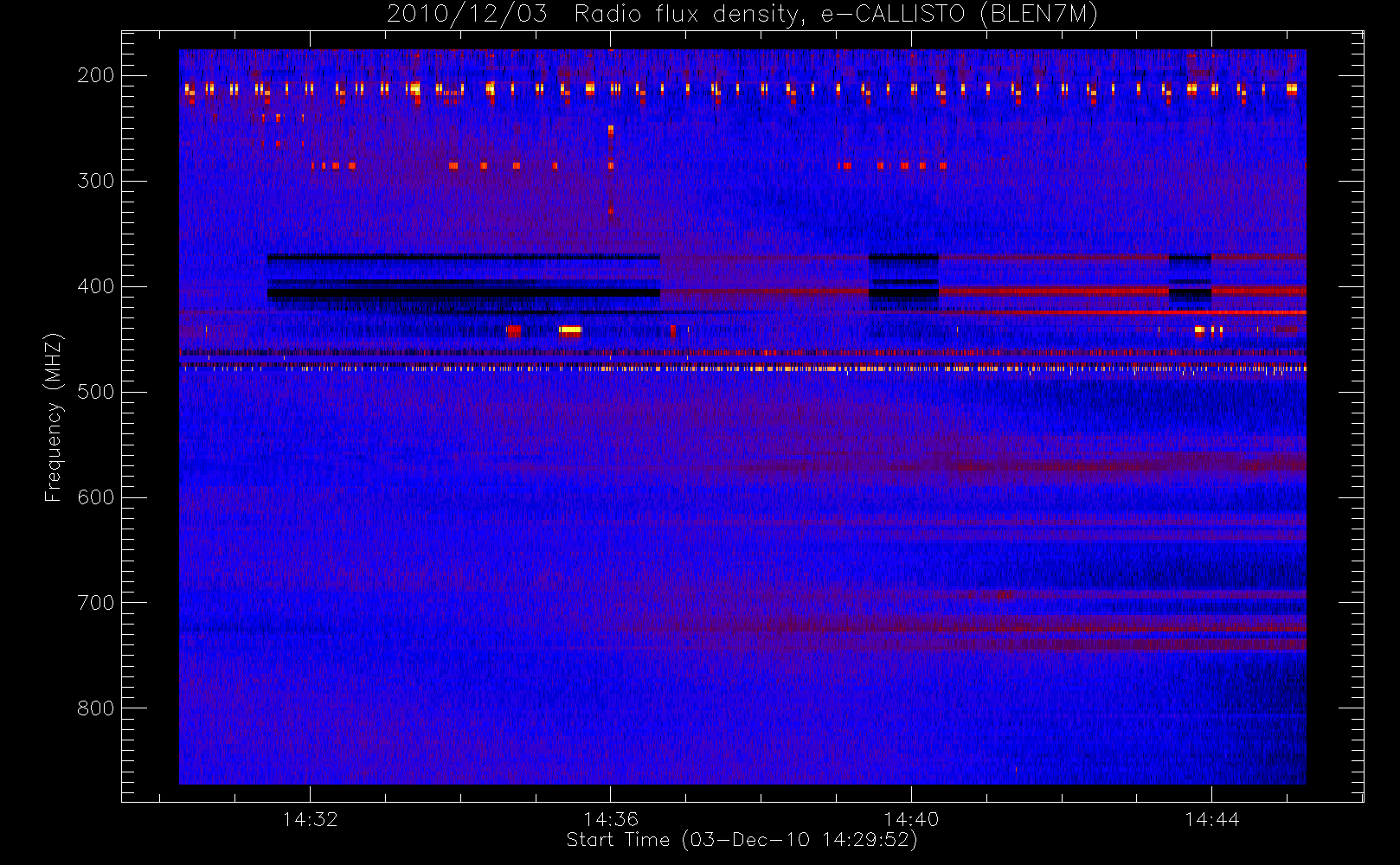
Task: Click the 700 frequency tick label
Action: point(96,603)
